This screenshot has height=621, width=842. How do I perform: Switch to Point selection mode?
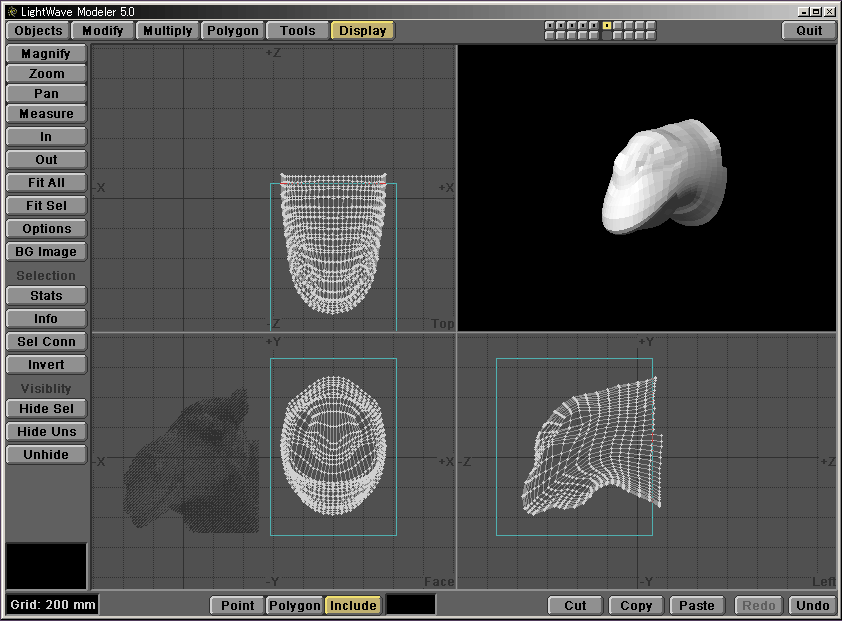tap(237, 605)
